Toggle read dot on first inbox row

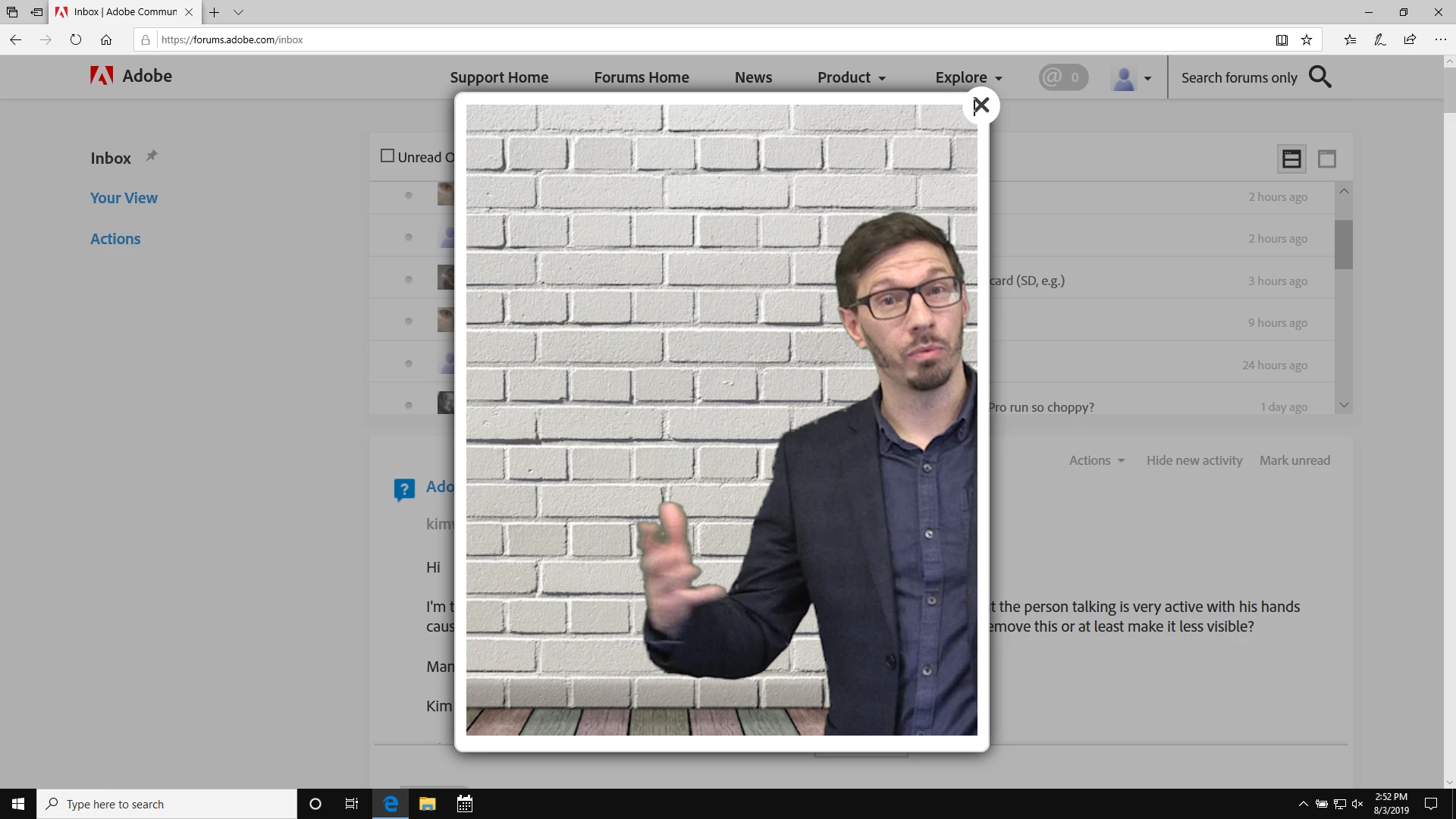(x=409, y=196)
